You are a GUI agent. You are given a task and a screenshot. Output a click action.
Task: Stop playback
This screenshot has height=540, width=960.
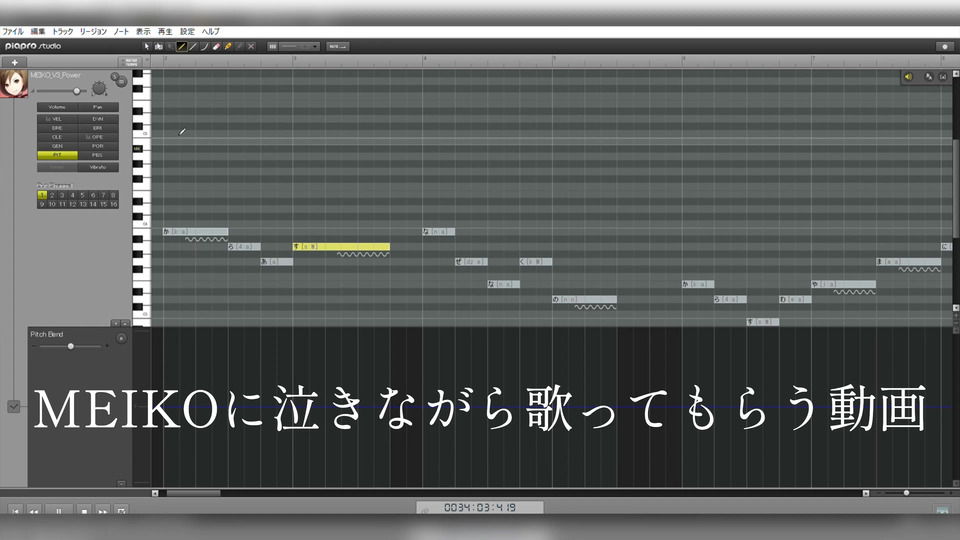(x=84, y=511)
